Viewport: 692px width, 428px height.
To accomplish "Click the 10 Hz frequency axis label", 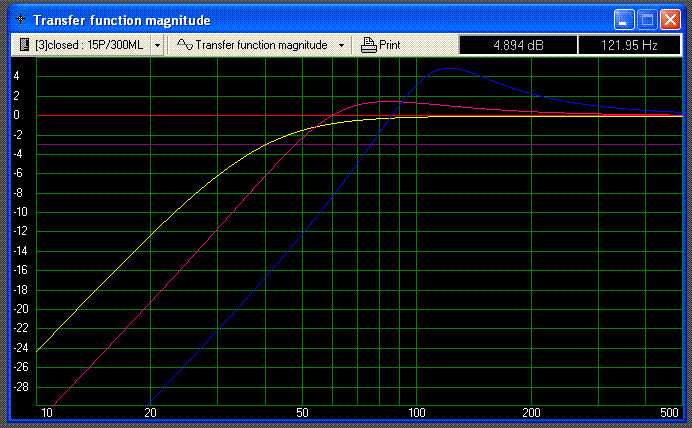I will (x=46, y=413).
